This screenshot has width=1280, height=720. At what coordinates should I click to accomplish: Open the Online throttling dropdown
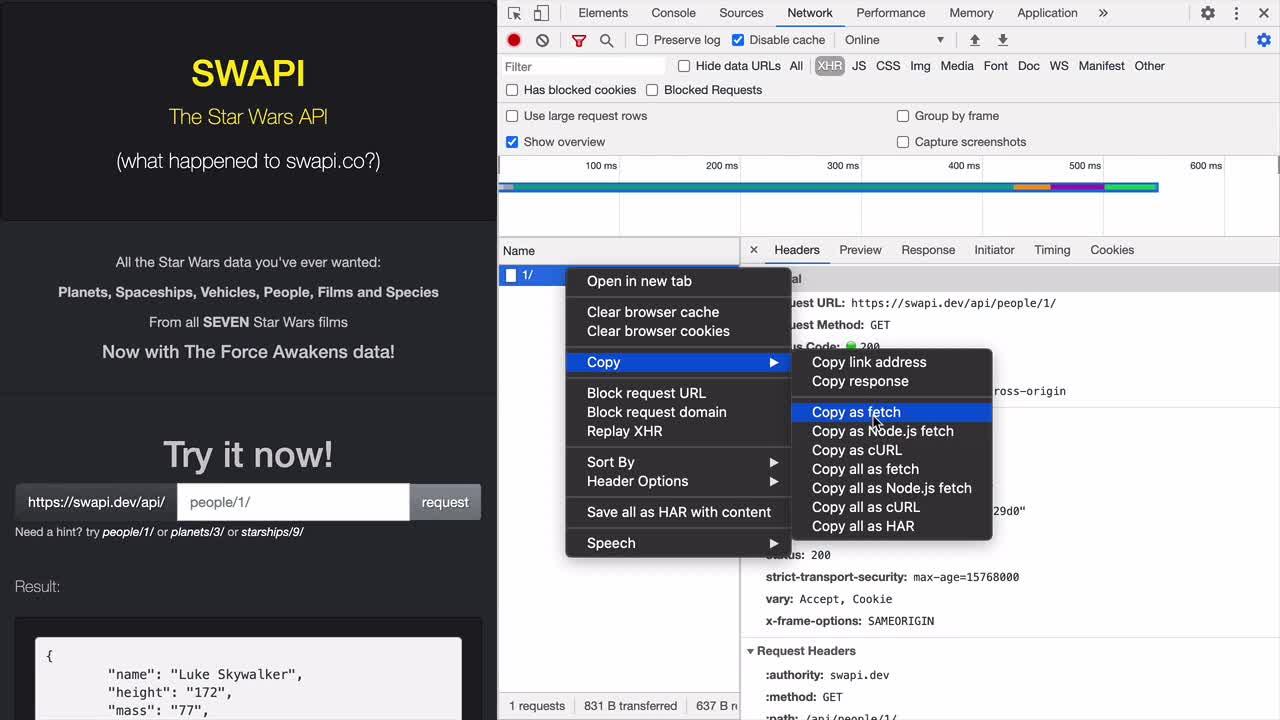tap(893, 40)
